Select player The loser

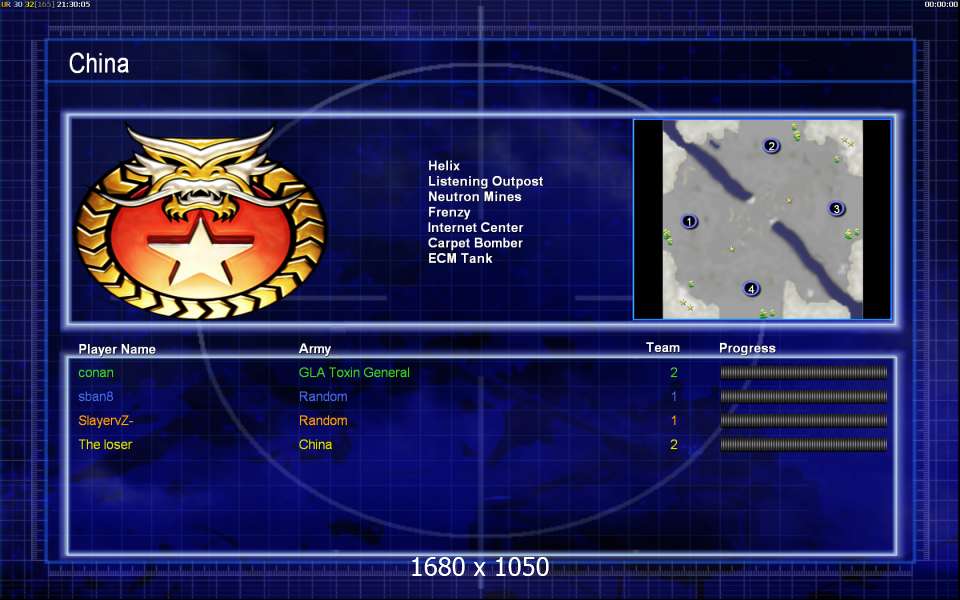[105, 444]
